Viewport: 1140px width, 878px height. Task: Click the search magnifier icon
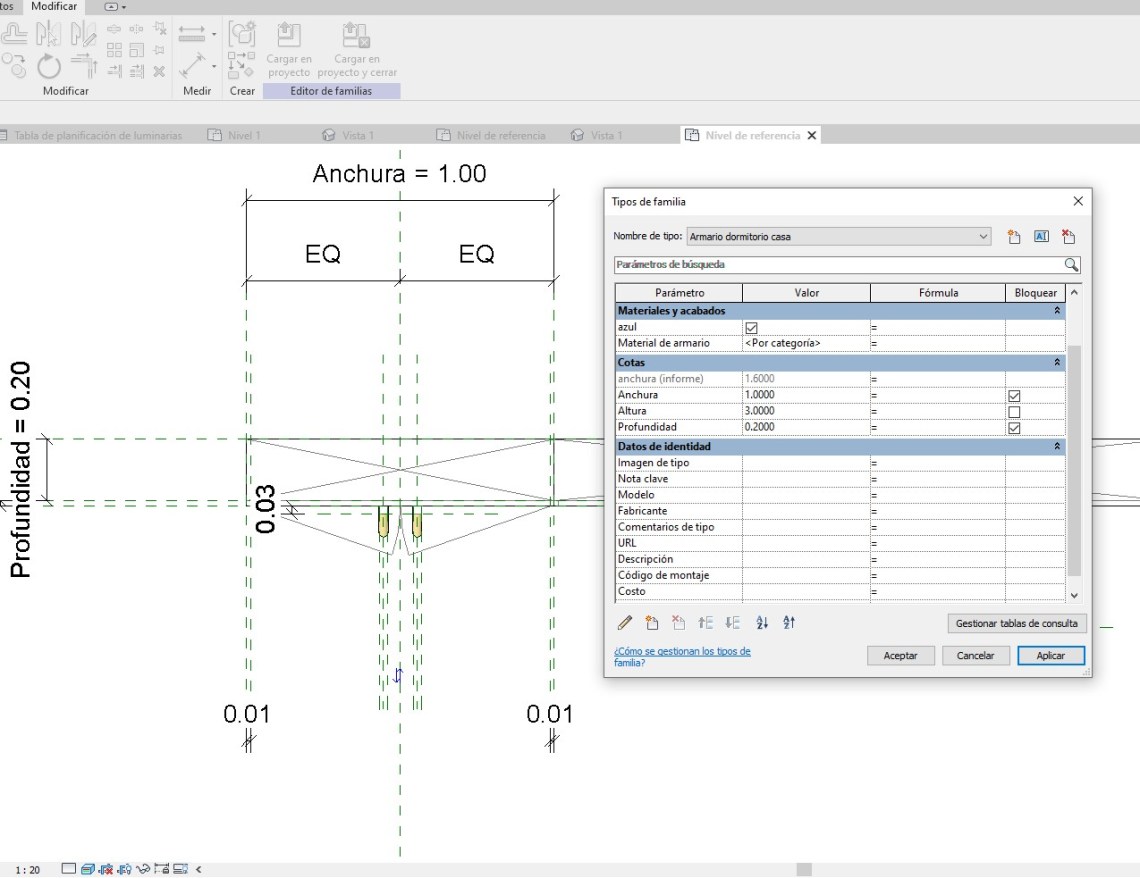tap(1071, 265)
